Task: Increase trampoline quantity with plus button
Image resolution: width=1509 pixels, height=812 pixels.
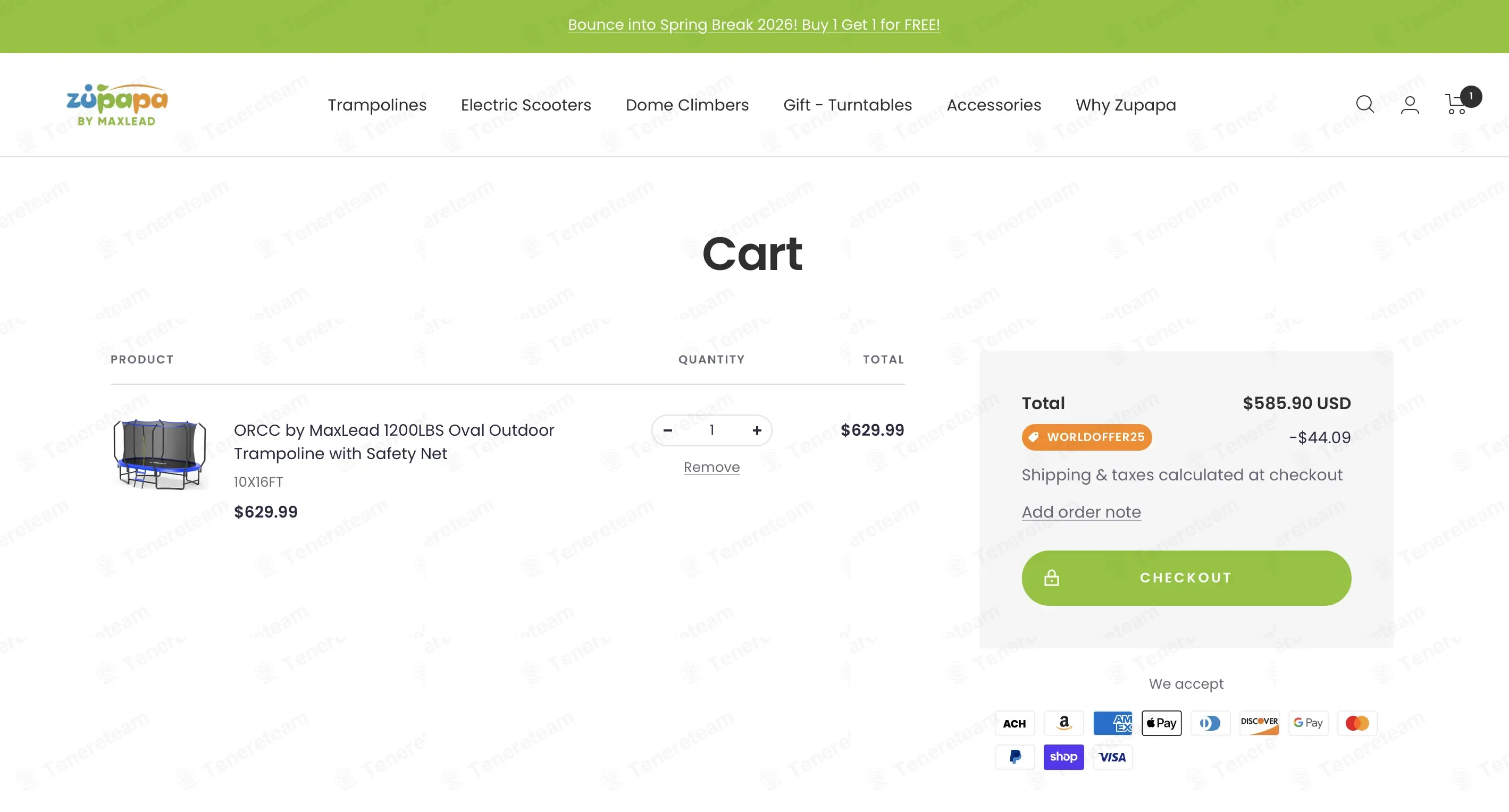Action: (757, 430)
